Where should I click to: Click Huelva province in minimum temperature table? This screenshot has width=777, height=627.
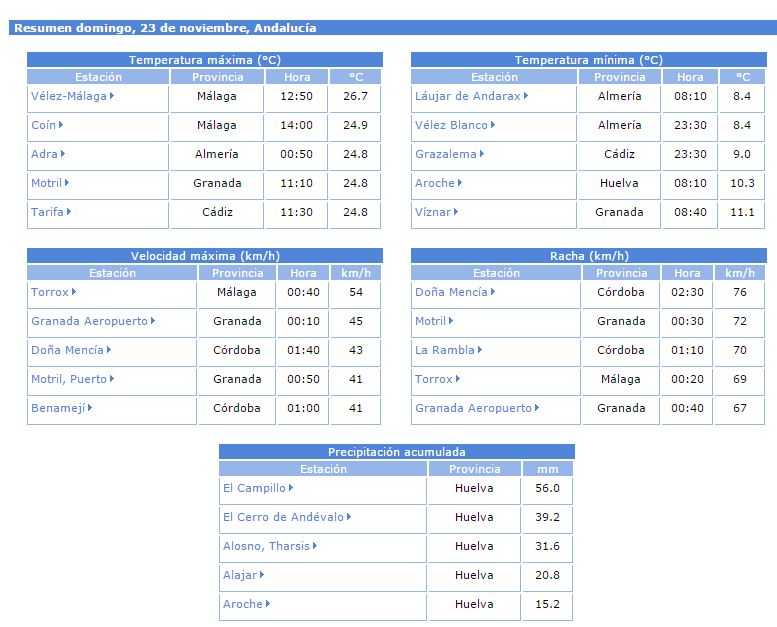pyautogui.click(x=619, y=183)
